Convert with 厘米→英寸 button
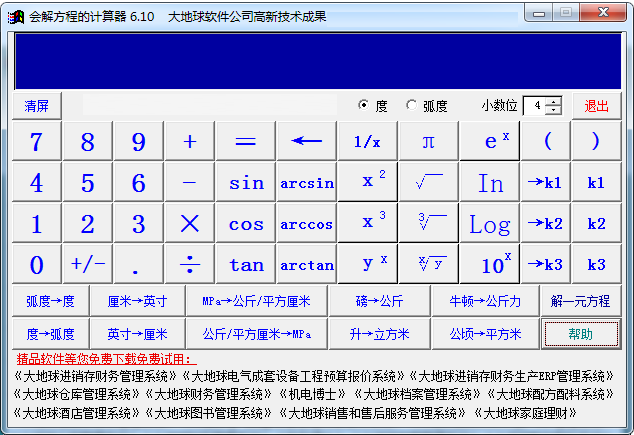Screen dimensions: 634x435 pos(138,301)
